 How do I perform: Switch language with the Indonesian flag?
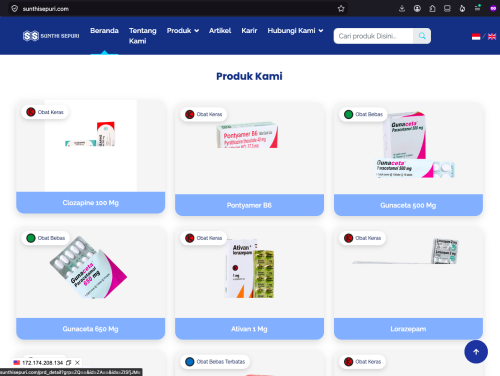pos(476,36)
